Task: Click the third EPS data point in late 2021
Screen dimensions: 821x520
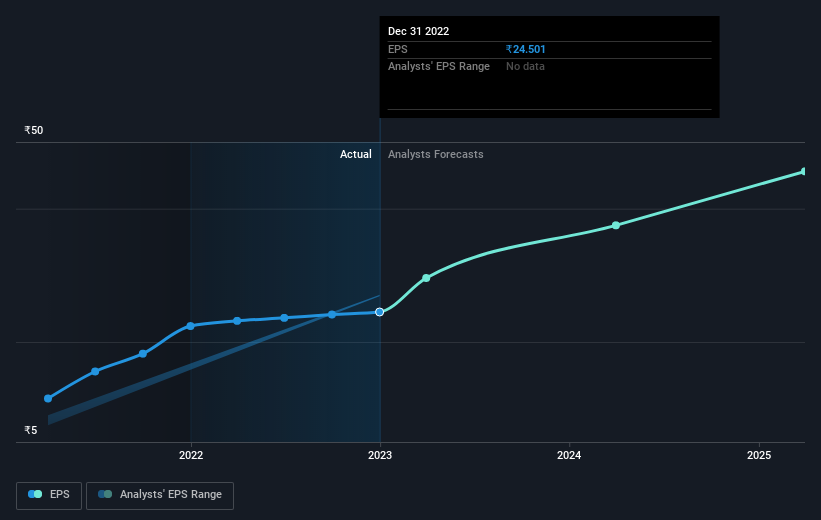Action: point(143,354)
